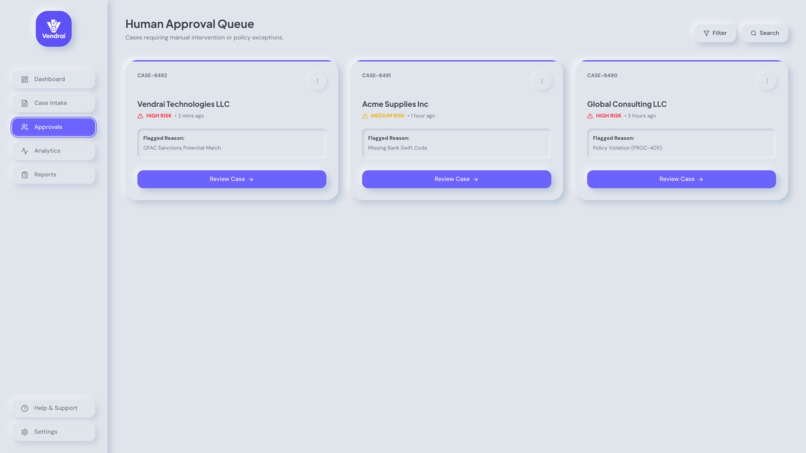Review the Global Consulting LLC case
The width and height of the screenshot is (806, 453).
[x=681, y=179]
